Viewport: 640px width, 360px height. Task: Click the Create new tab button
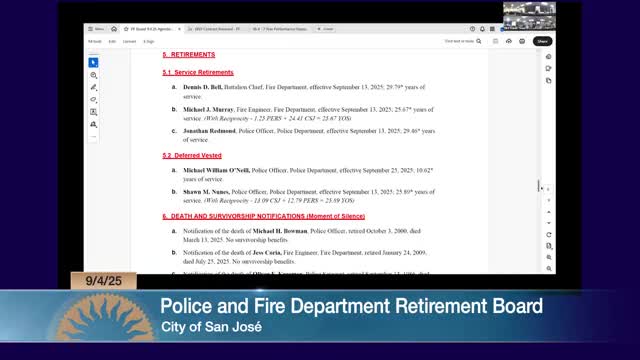click(x=326, y=29)
